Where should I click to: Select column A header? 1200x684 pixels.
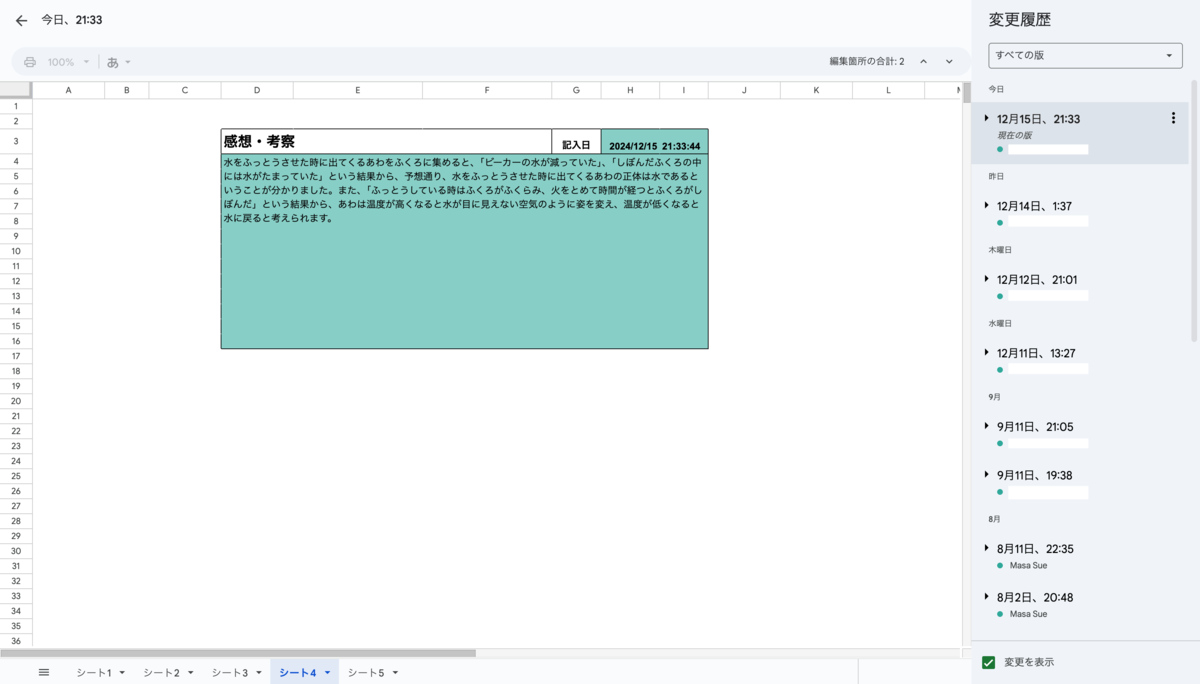tap(68, 90)
